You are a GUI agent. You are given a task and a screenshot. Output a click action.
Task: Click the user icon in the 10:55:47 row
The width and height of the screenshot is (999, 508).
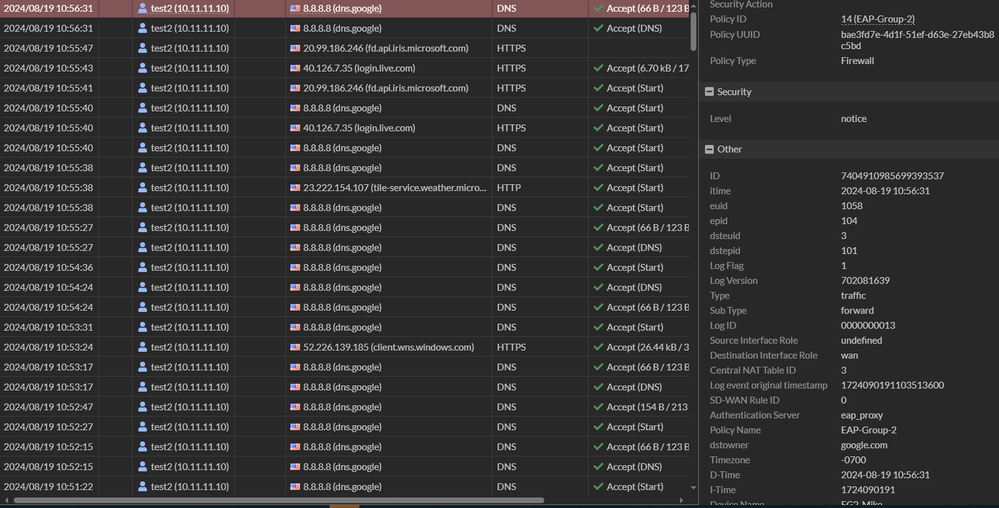[143, 48]
